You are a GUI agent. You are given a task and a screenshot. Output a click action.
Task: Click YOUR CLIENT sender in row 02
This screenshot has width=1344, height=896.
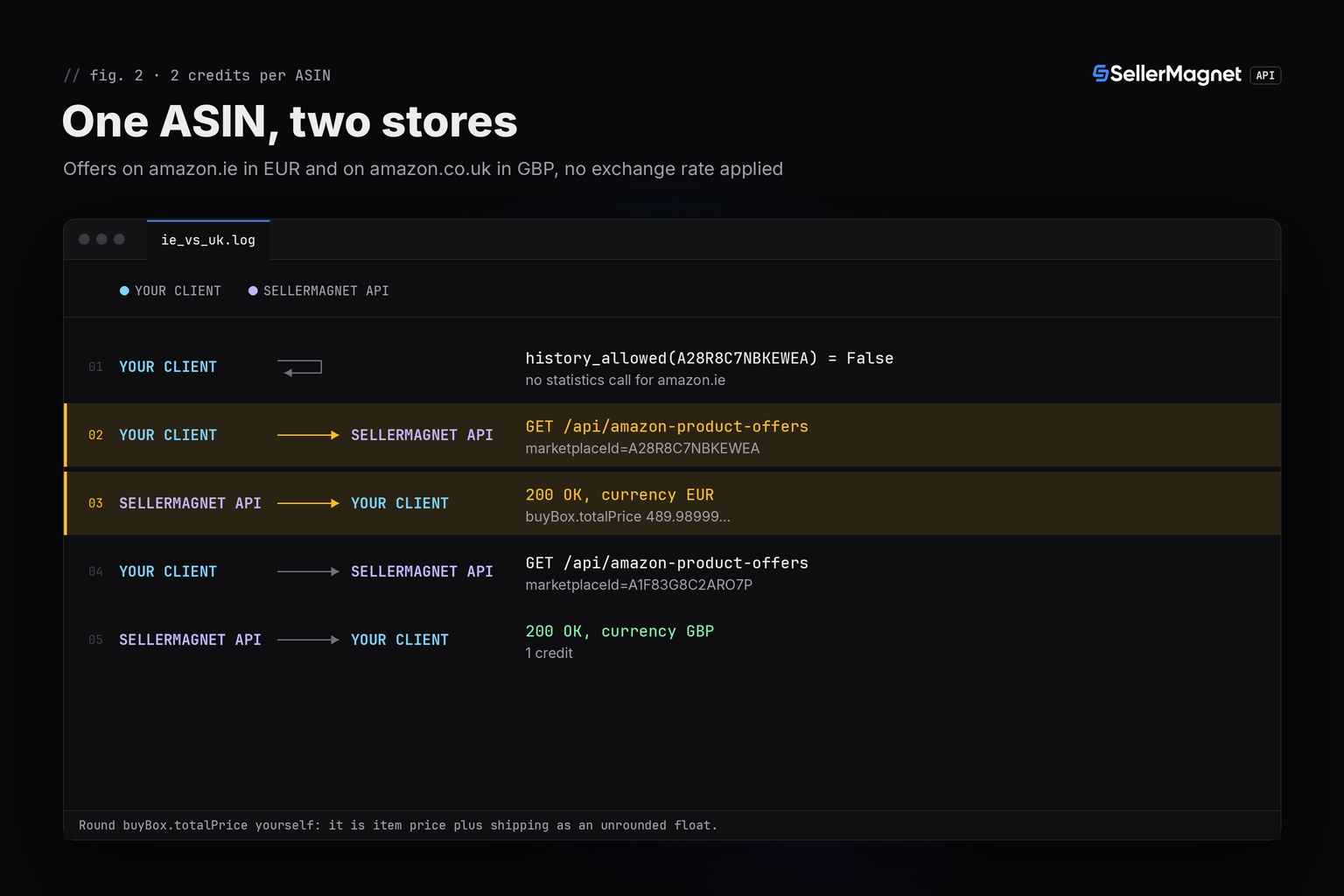click(168, 435)
